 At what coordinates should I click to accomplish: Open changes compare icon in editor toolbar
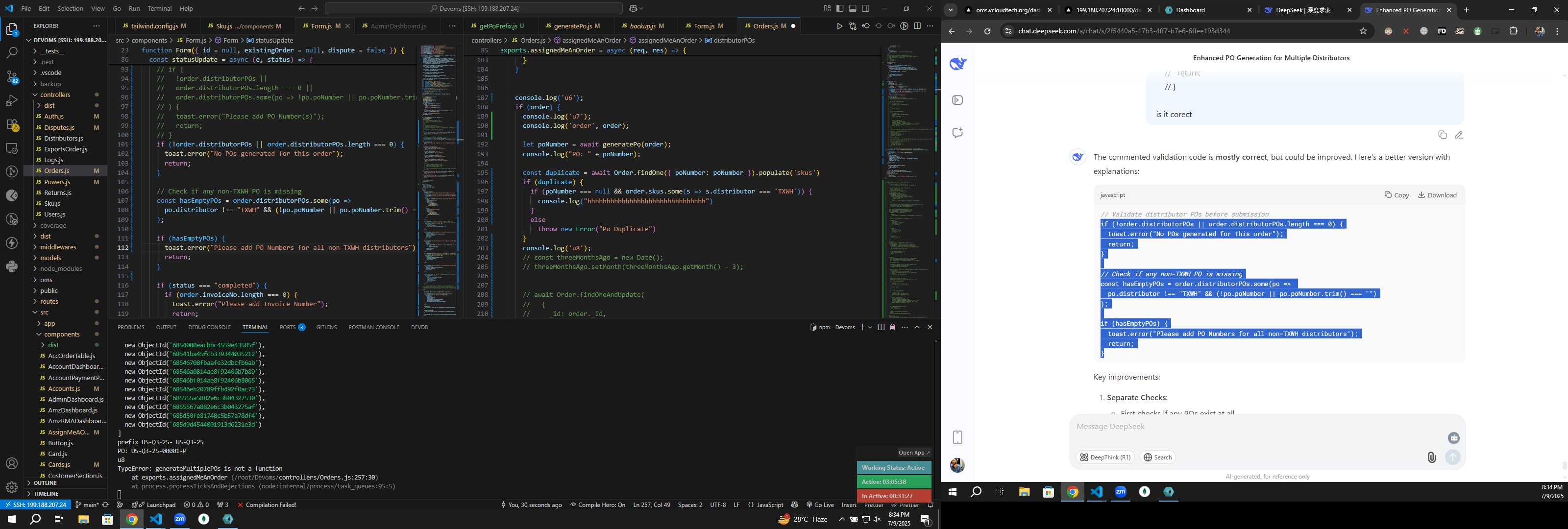852,26
